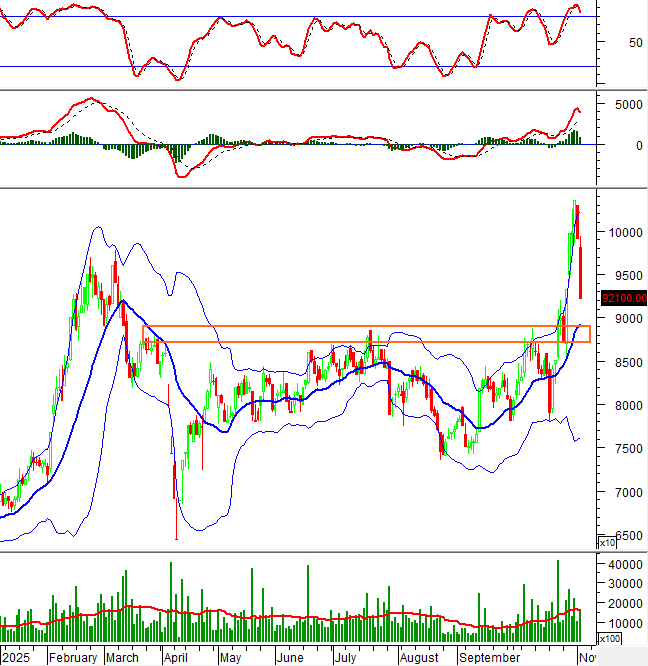The height and width of the screenshot is (666, 648).
Task: Click the May label on the date axis
Action: [229, 658]
